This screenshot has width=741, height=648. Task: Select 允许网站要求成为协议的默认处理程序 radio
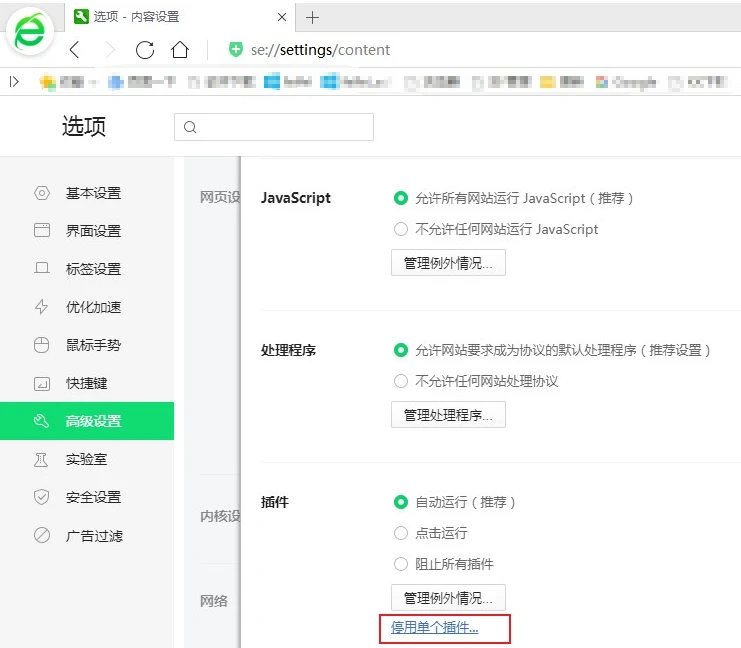[x=401, y=350]
